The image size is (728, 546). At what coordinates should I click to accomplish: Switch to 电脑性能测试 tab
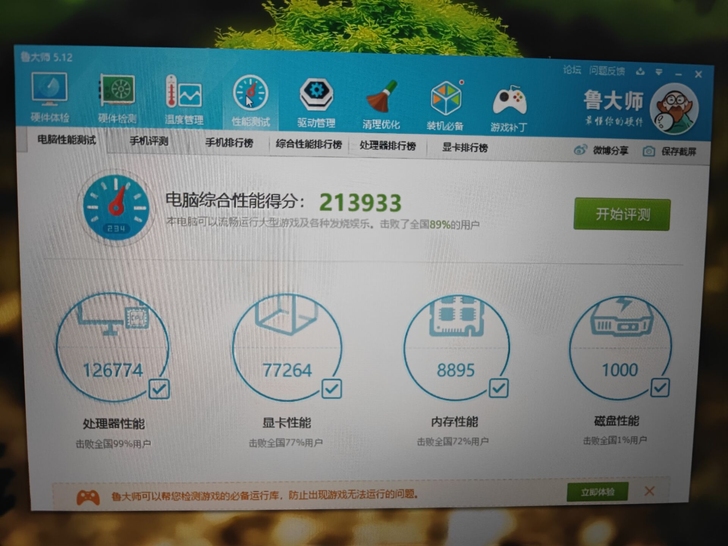66,140
